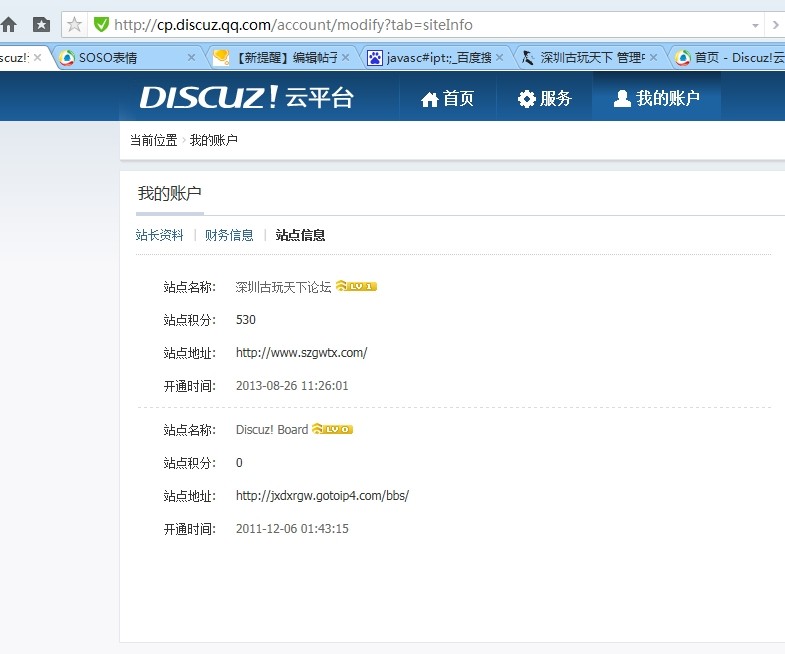Click site name Discuz! Board
This screenshot has height=654, width=785.
[x=272, y=430]
